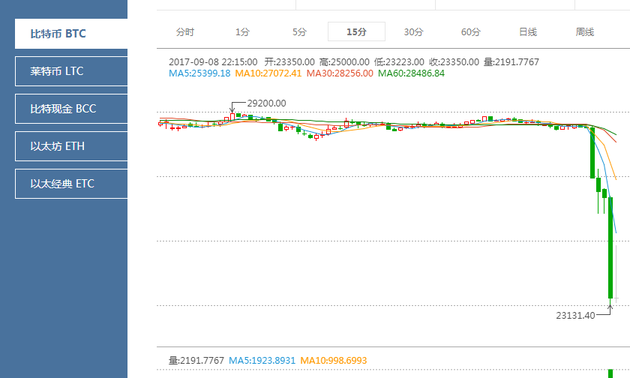Click the MA5 indicator label
Screen dimensions: 630x378
[x=200, y=74]
